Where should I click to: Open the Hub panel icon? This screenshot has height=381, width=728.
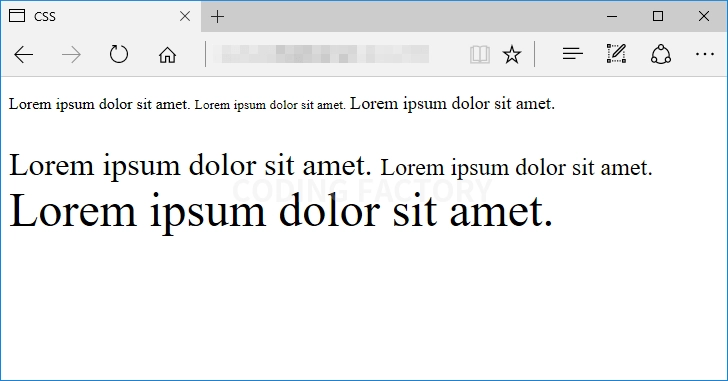pyautogui.click(x=572, y=54)
